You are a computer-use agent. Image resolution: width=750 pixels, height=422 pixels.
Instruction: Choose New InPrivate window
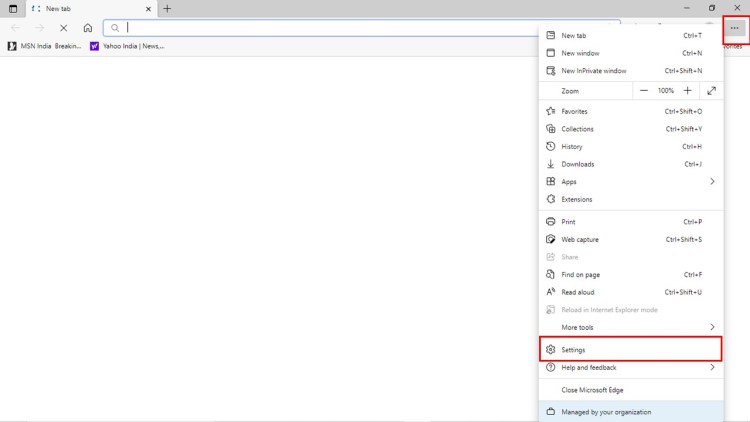[594, 71]
